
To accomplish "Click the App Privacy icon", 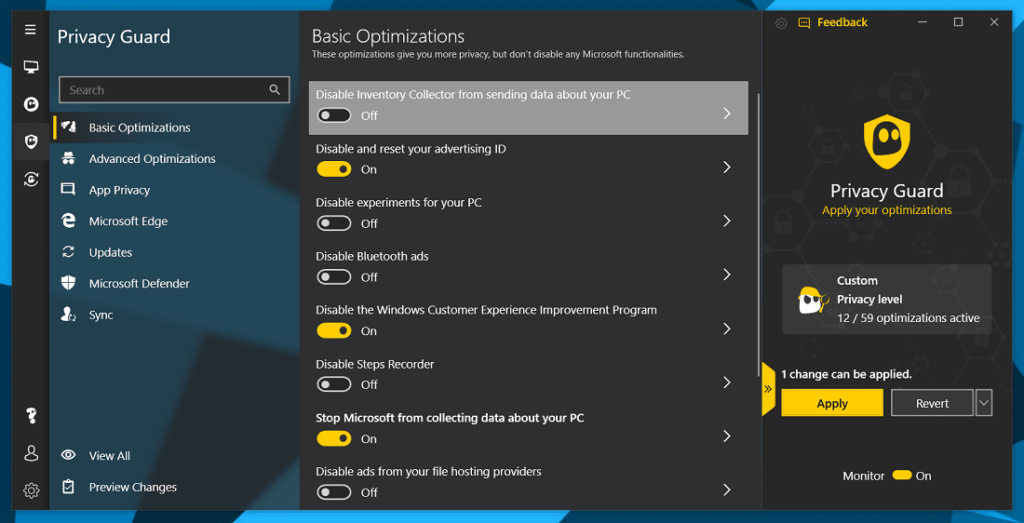I will (x=68, y=189).
